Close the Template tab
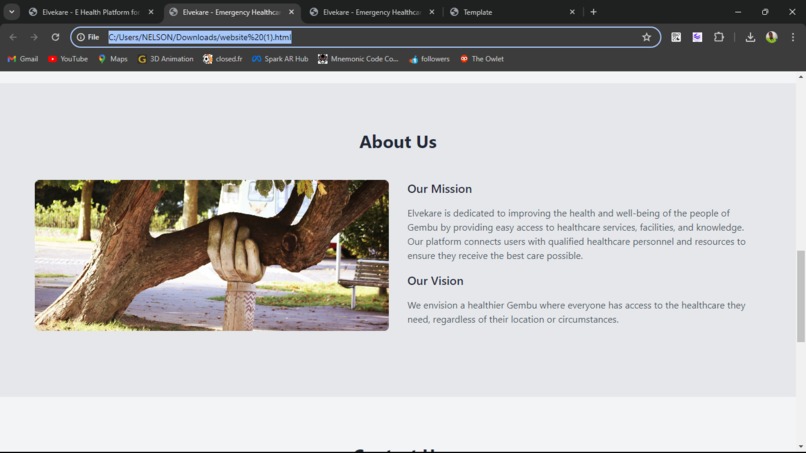The height and width of the screenshot is (453, 806). (572, 12)
